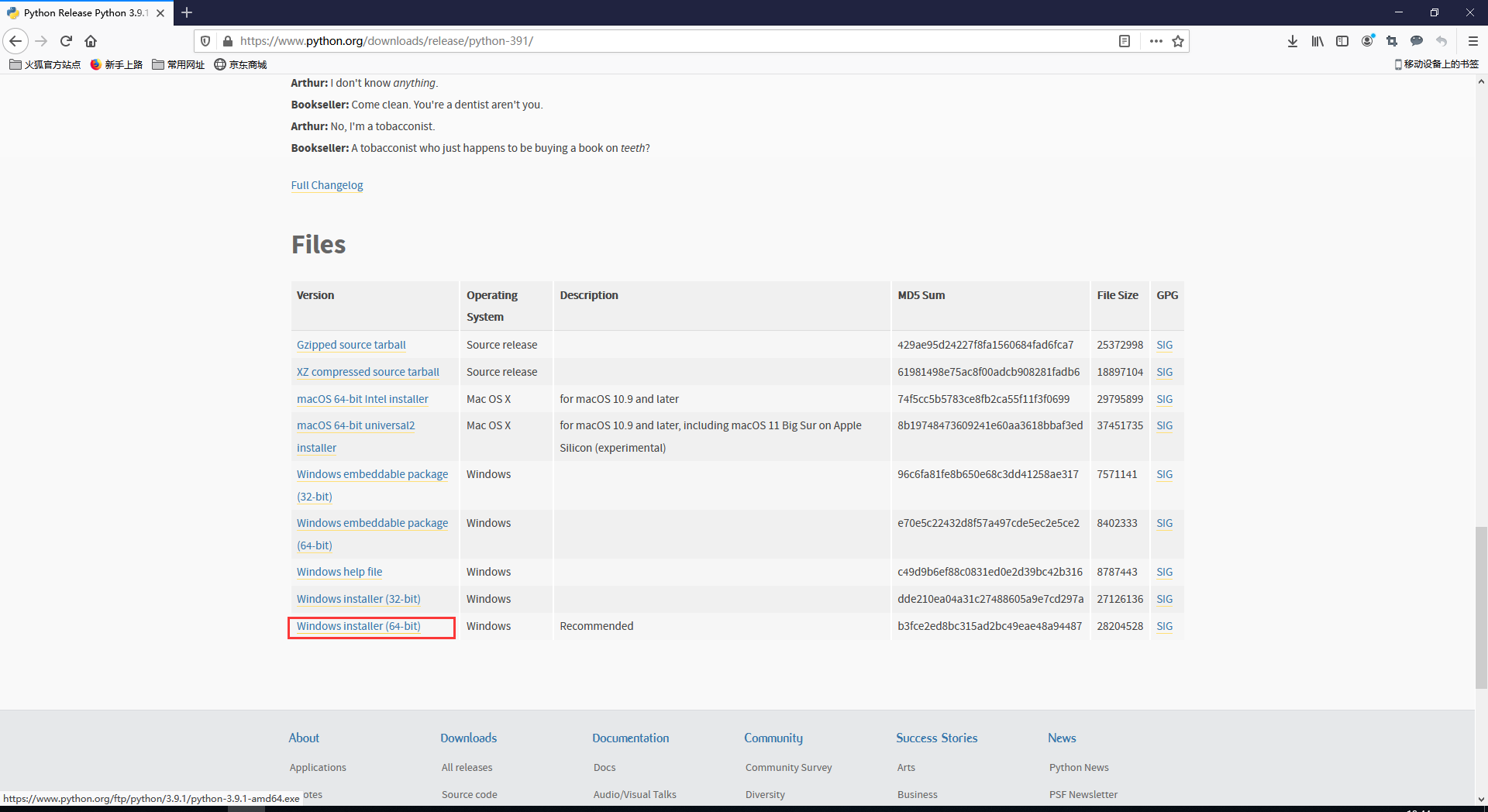Close the Python Release tab
1488x812 pixels.
[160, 13]
